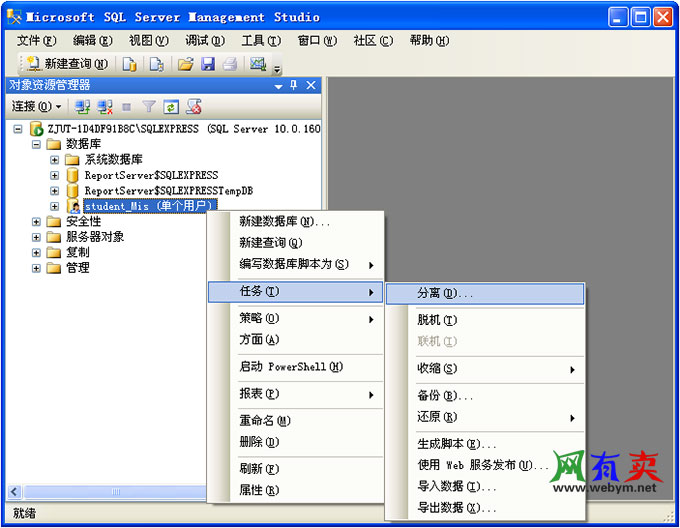Select the 服务器对象 tree item
This screenshot has height=528, width=680.
click(95, 237)
